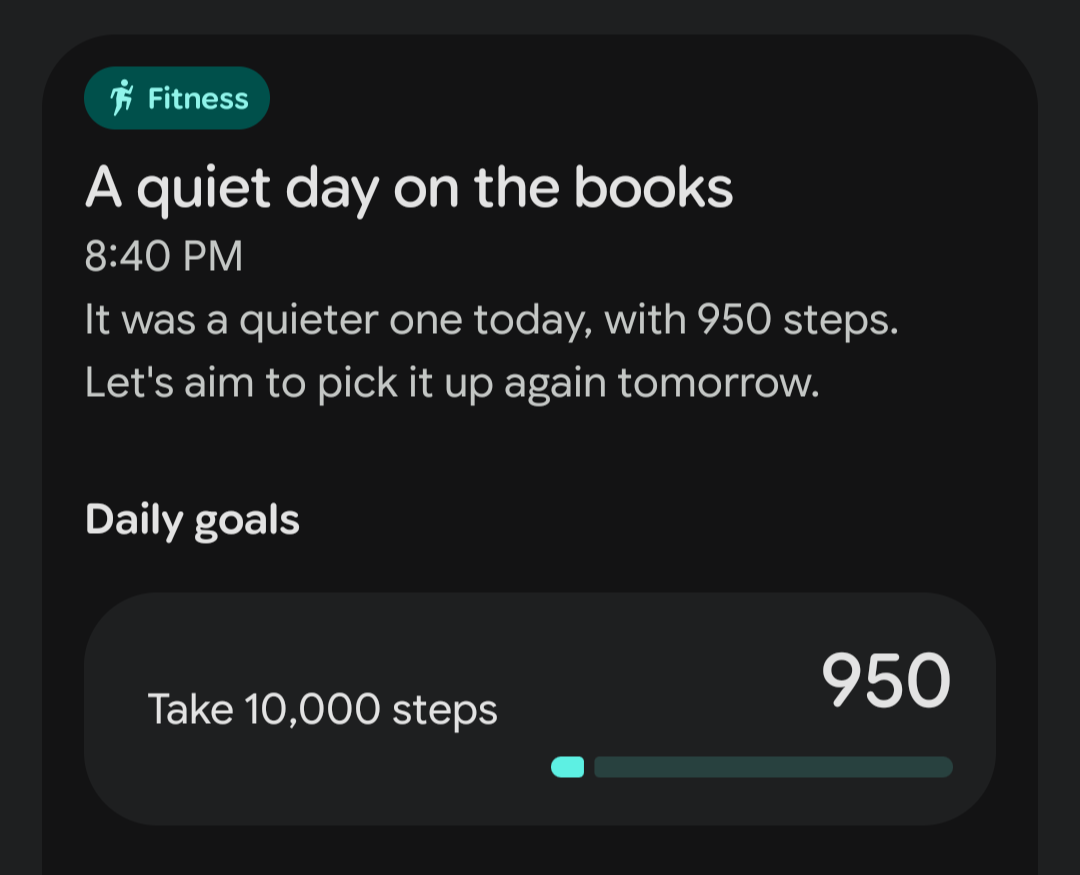Click the running person icon in Fitness chip
The height and width of the screenshot is (875, 1080).
pos(123,98)
